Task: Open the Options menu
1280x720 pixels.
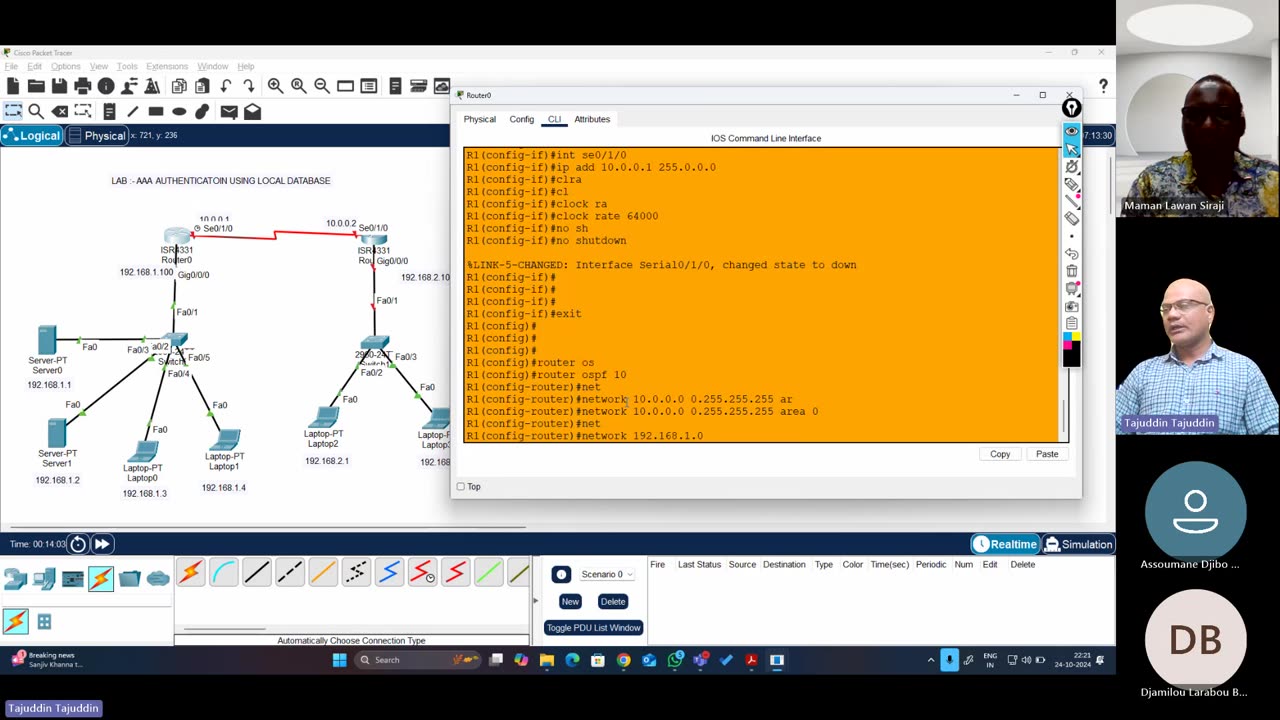Action: point(65,66)
